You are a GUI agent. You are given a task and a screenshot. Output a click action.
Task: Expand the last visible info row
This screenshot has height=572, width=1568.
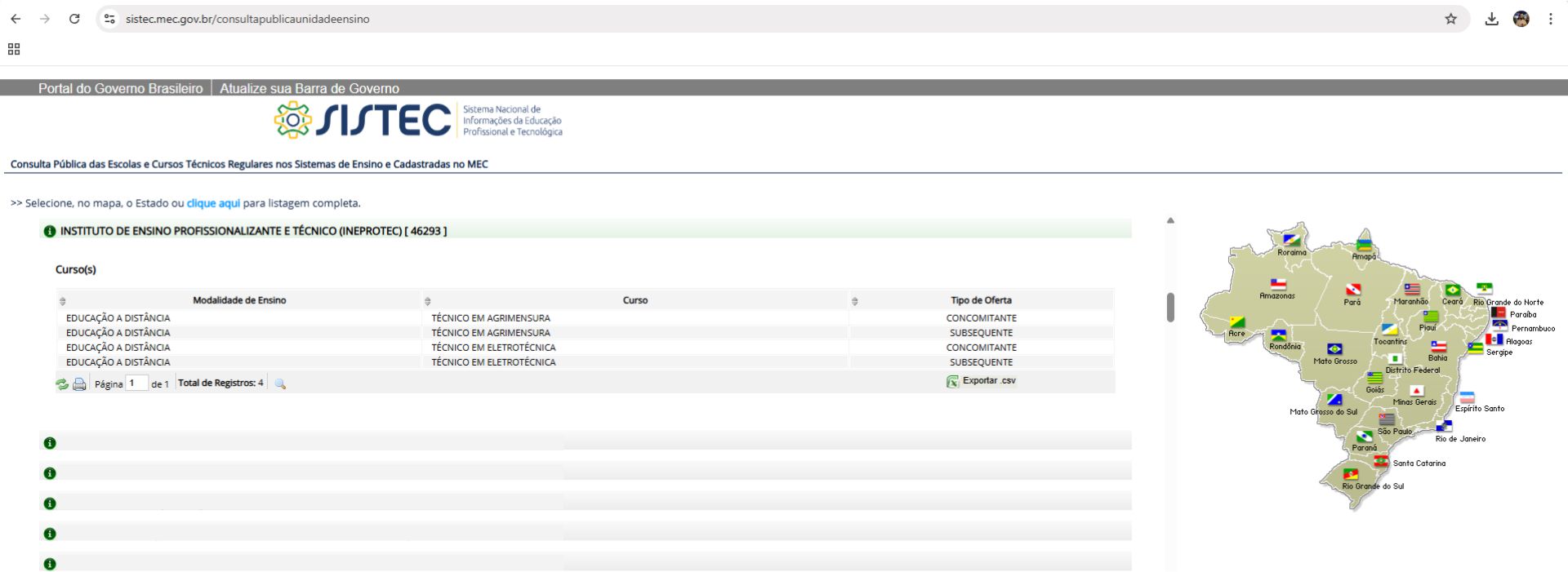click(50, 564)
